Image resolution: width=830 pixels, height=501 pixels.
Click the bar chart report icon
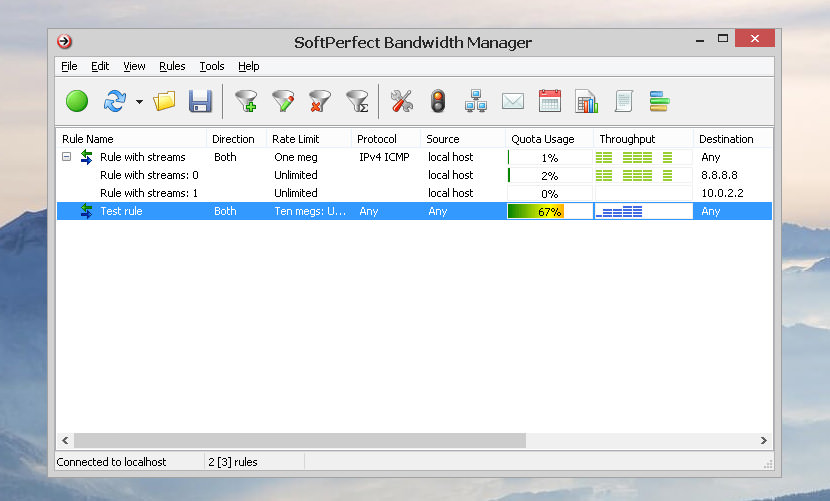click(587, 101)
